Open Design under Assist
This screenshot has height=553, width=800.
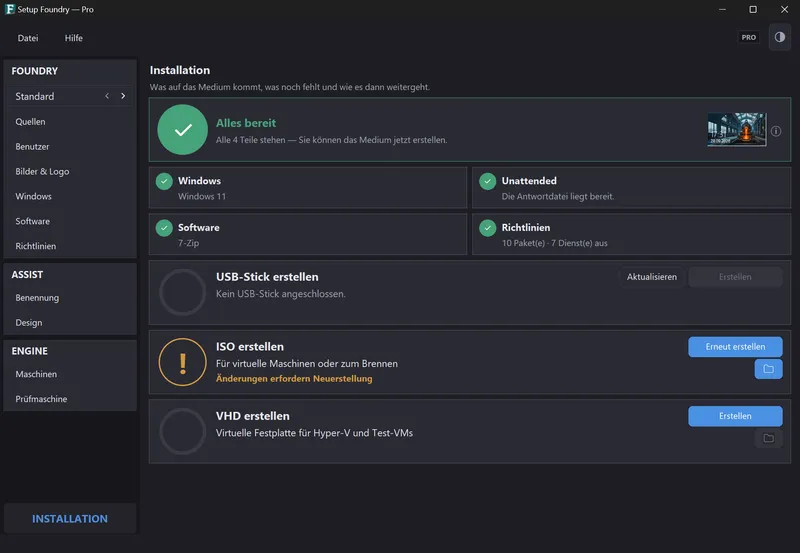coord(70,322)
